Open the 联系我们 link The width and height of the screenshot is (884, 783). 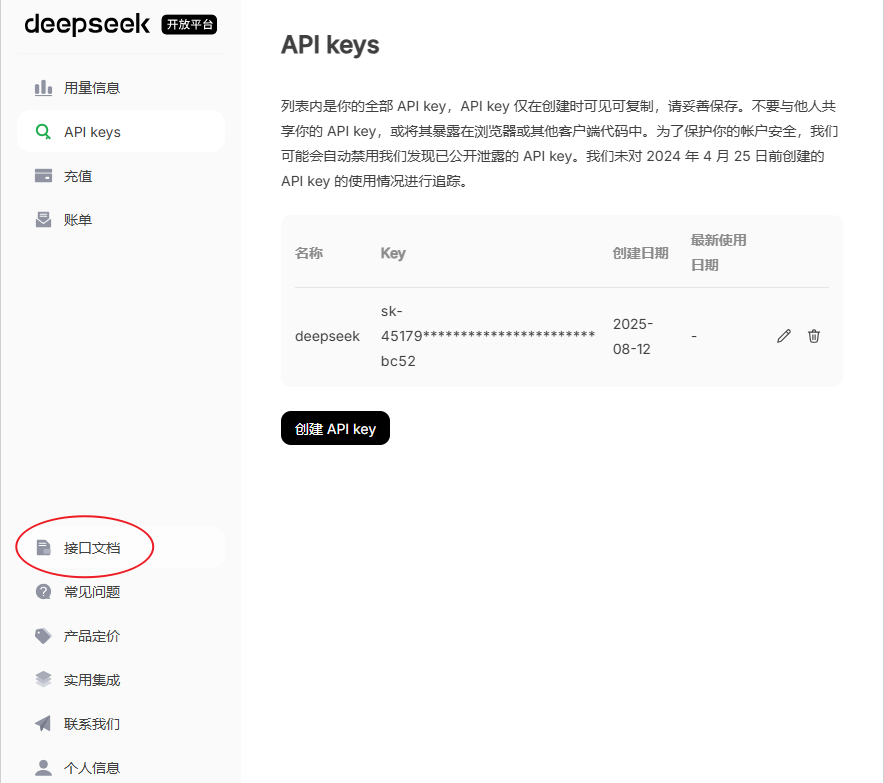121,724
